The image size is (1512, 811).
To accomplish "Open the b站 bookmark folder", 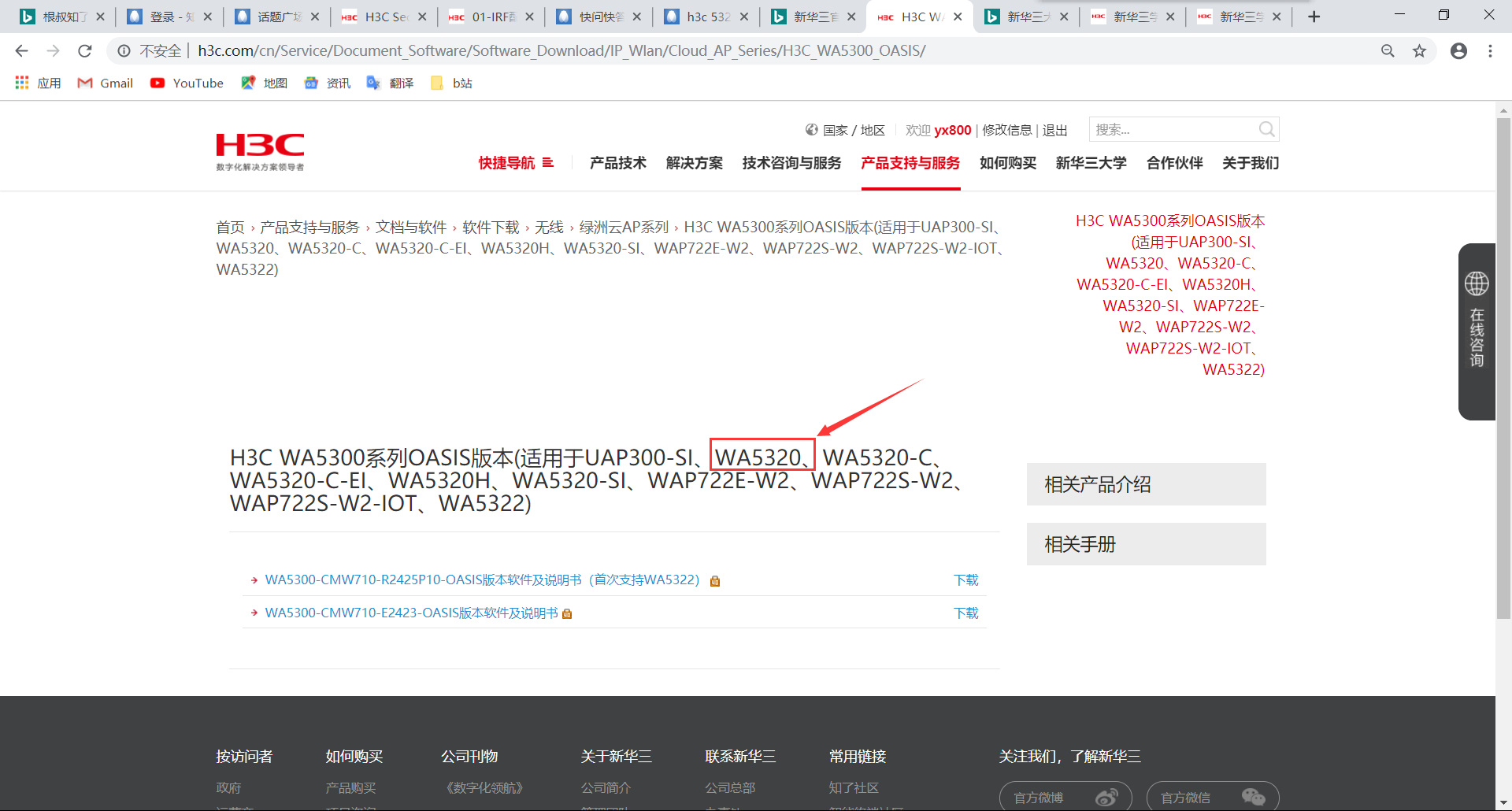I will [x=451, y=83].
